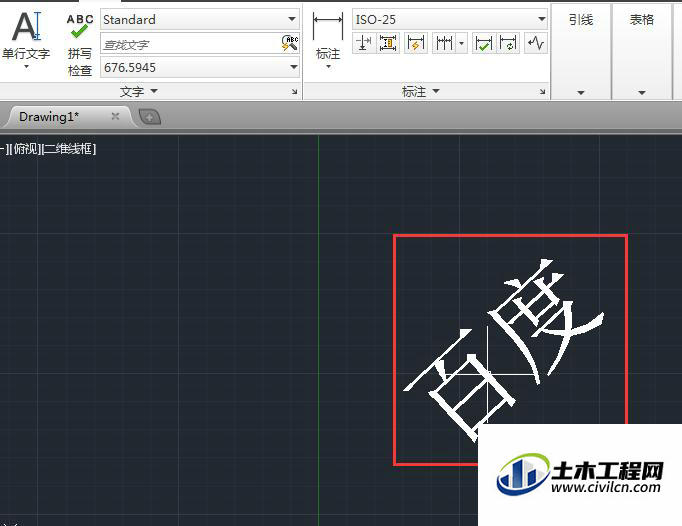The height and width of the screenshot is (526, 682).
Task: Click into the Find Text (查找文字) field
Action: coord(191,44)
